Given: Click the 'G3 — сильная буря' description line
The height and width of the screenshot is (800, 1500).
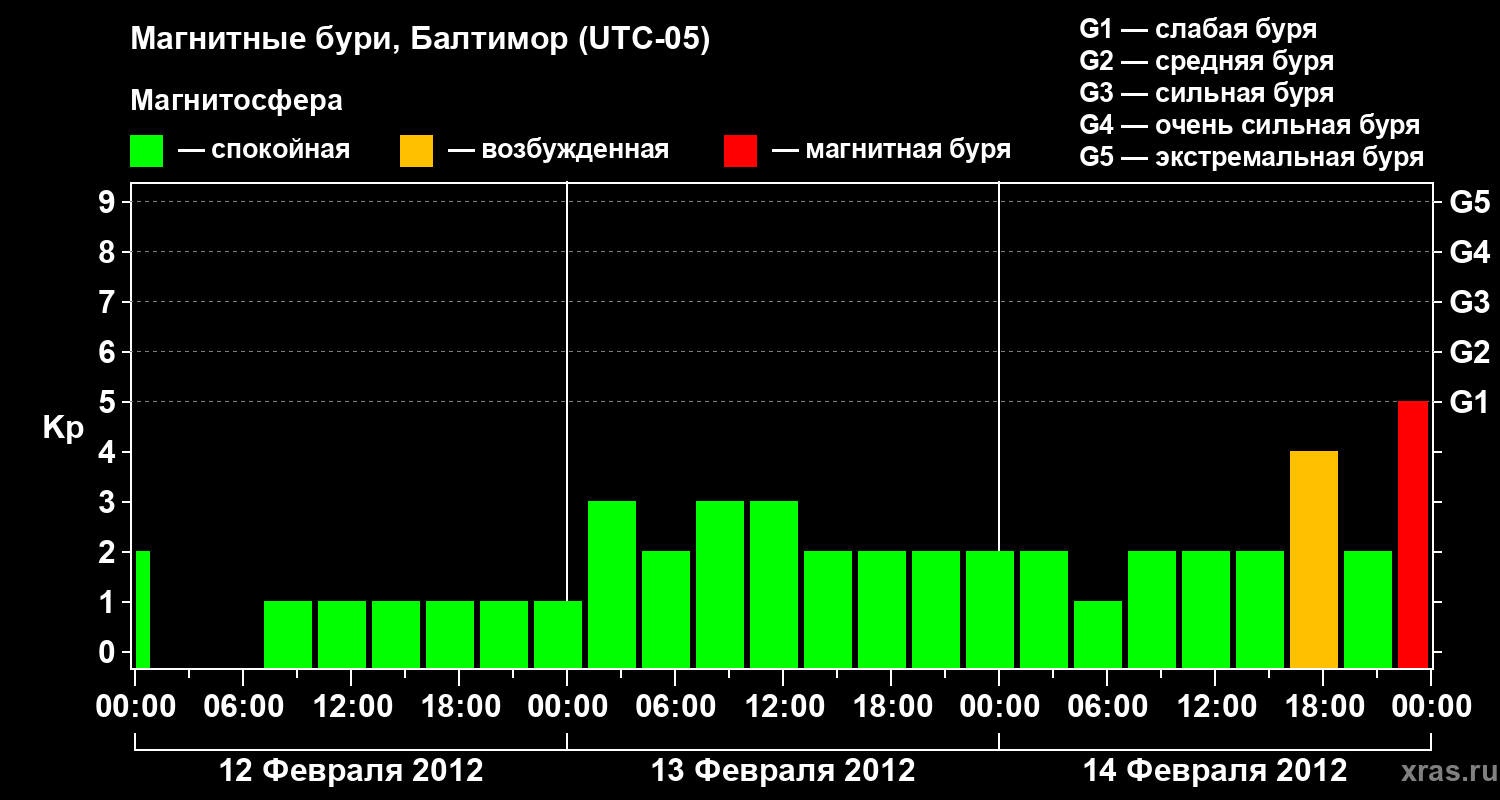Looking at the screenshot, I should (1207, 93).
